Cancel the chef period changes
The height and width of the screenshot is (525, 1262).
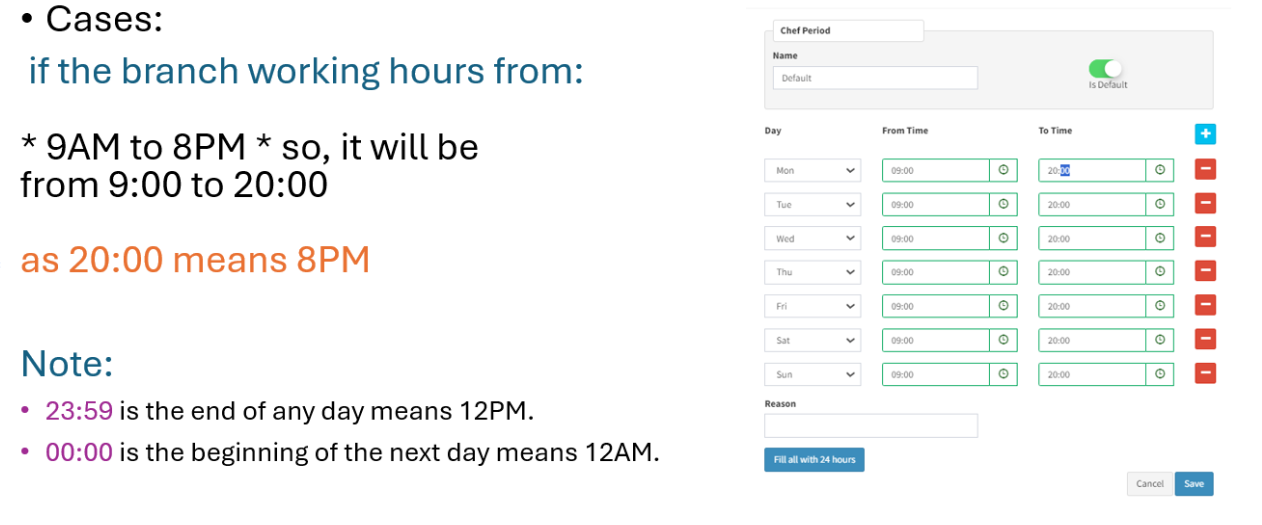coord(1150,483)
